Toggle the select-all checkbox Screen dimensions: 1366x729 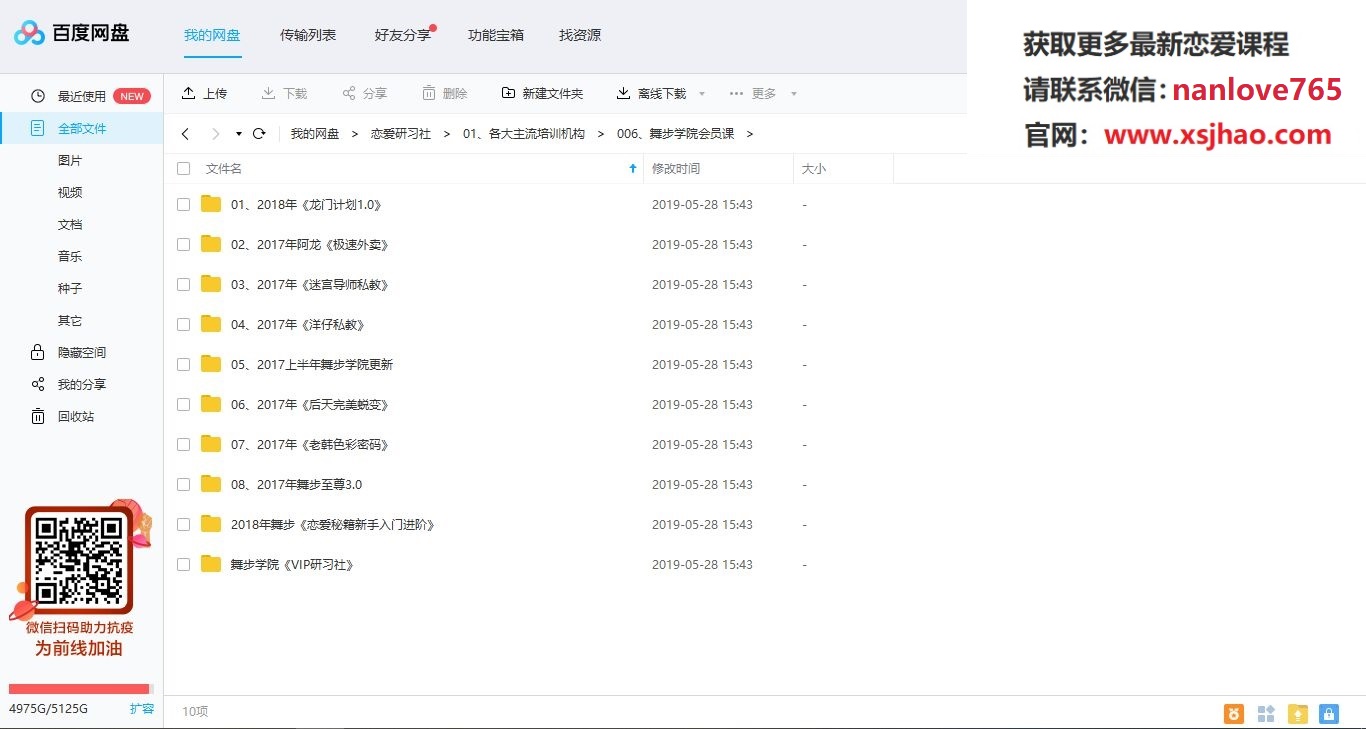(183, 169)
